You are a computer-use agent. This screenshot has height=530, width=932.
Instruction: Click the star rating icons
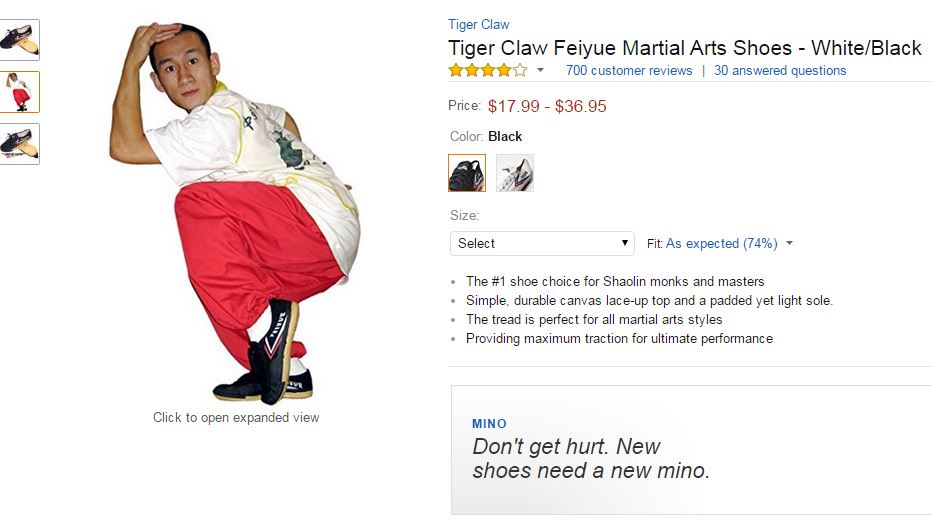point(487,71)
